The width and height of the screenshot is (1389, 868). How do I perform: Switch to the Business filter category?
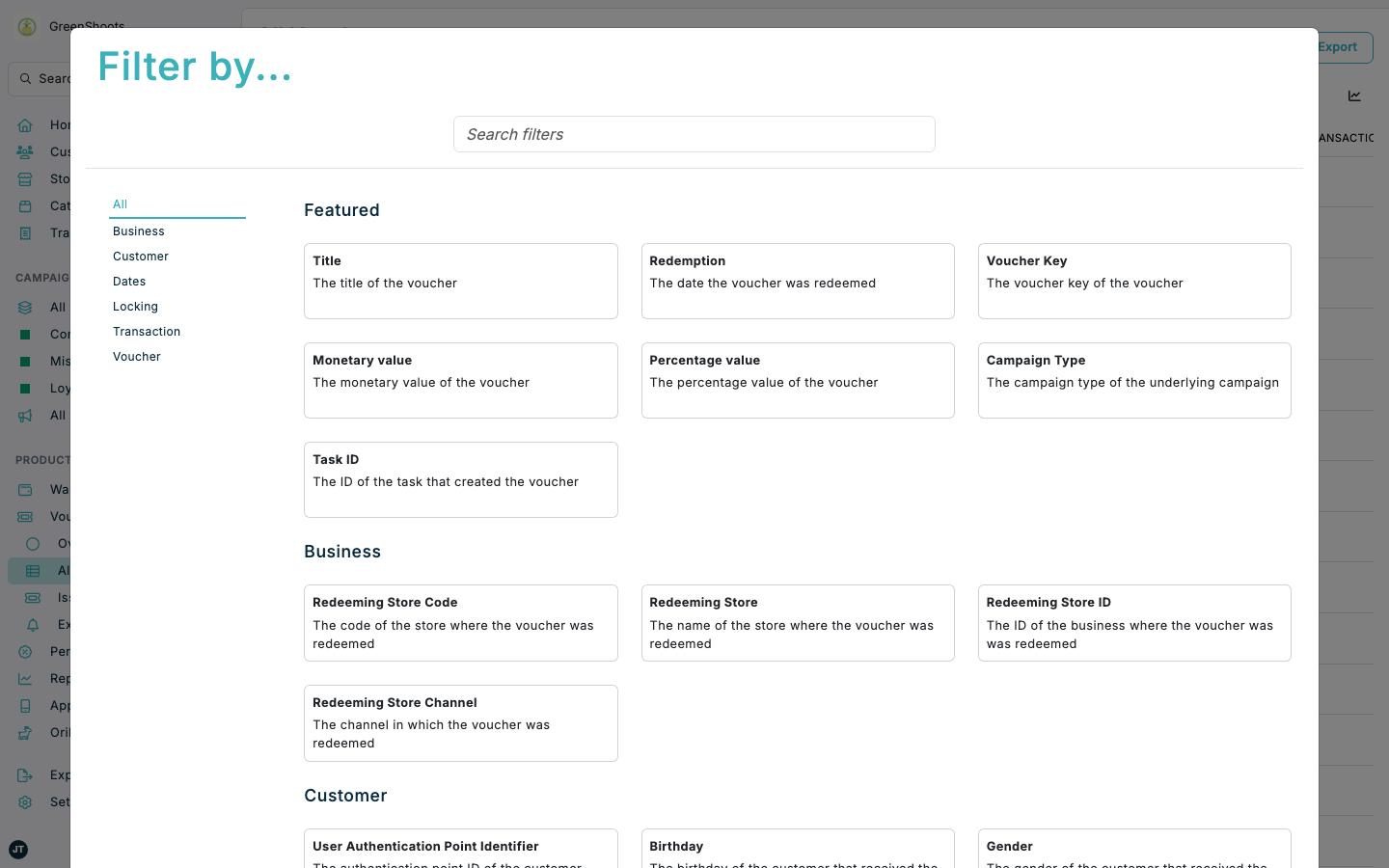pyautogui.click(x=138, y=231)
